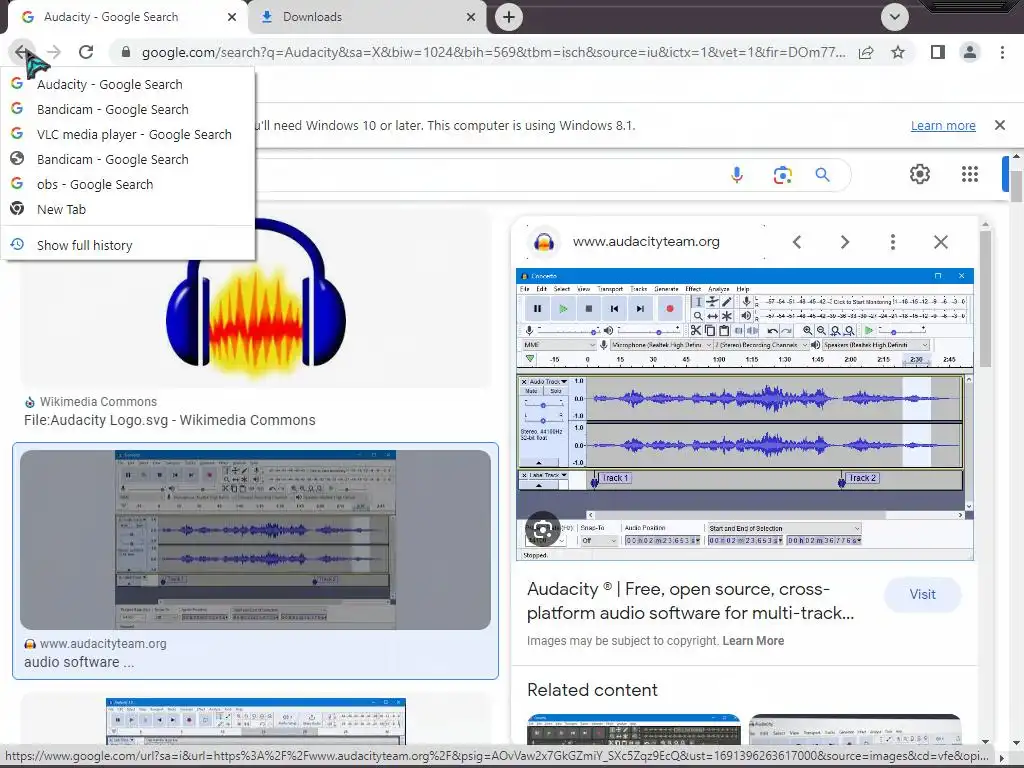Viewport: 1024px width, 768px height.
Task: Click the padlock site info icon
Action: pyautogui.click(x=126, y=52)
